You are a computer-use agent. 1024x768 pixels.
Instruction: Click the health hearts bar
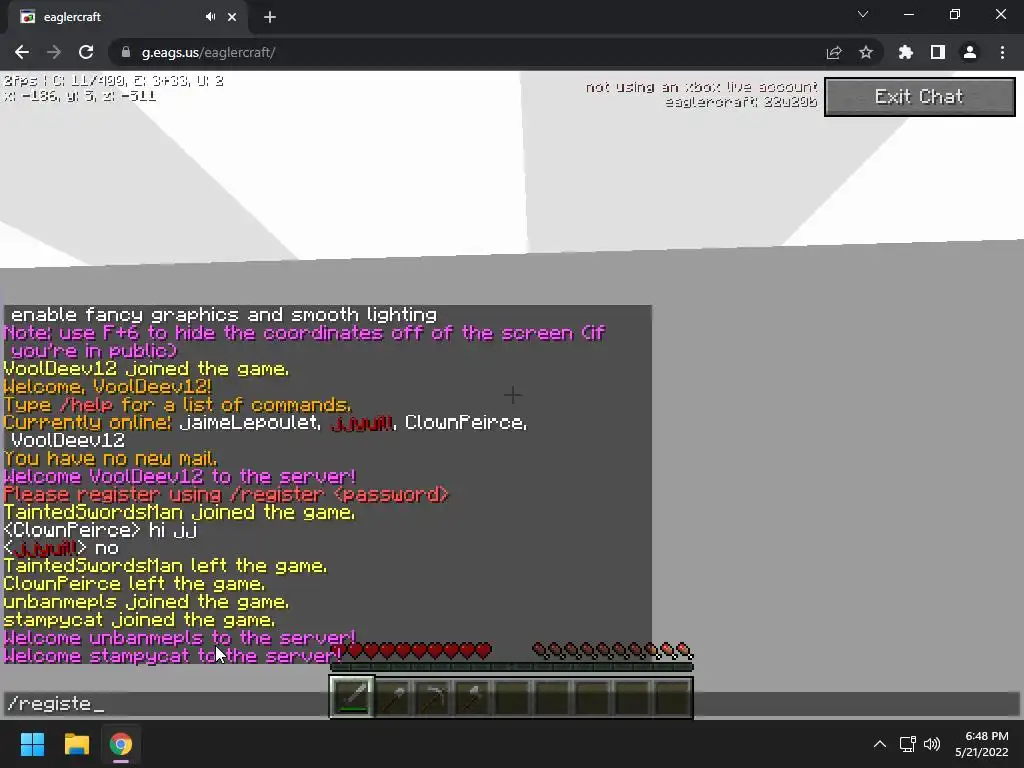click(411, 650)
